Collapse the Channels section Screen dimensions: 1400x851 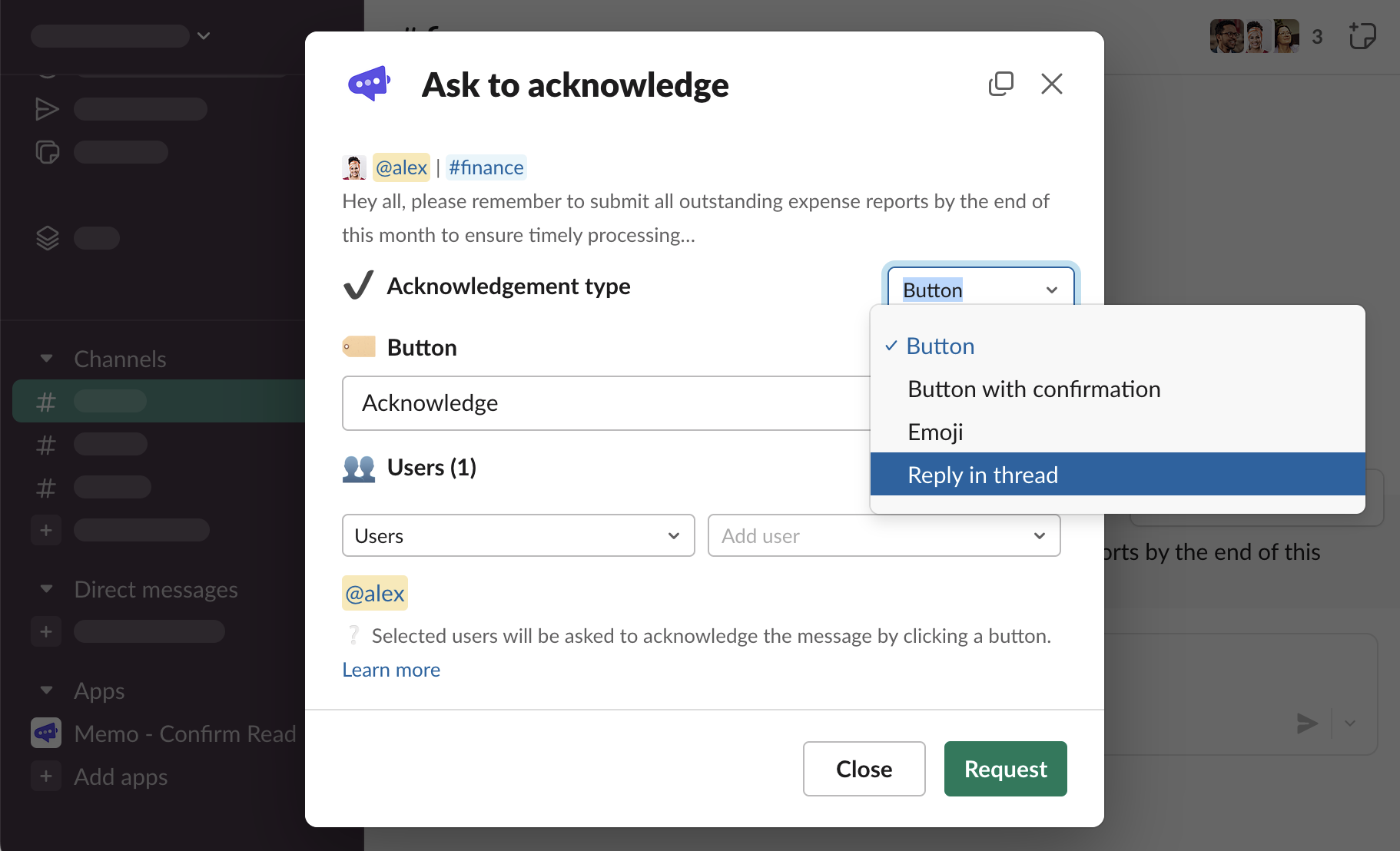coord(47,359)
